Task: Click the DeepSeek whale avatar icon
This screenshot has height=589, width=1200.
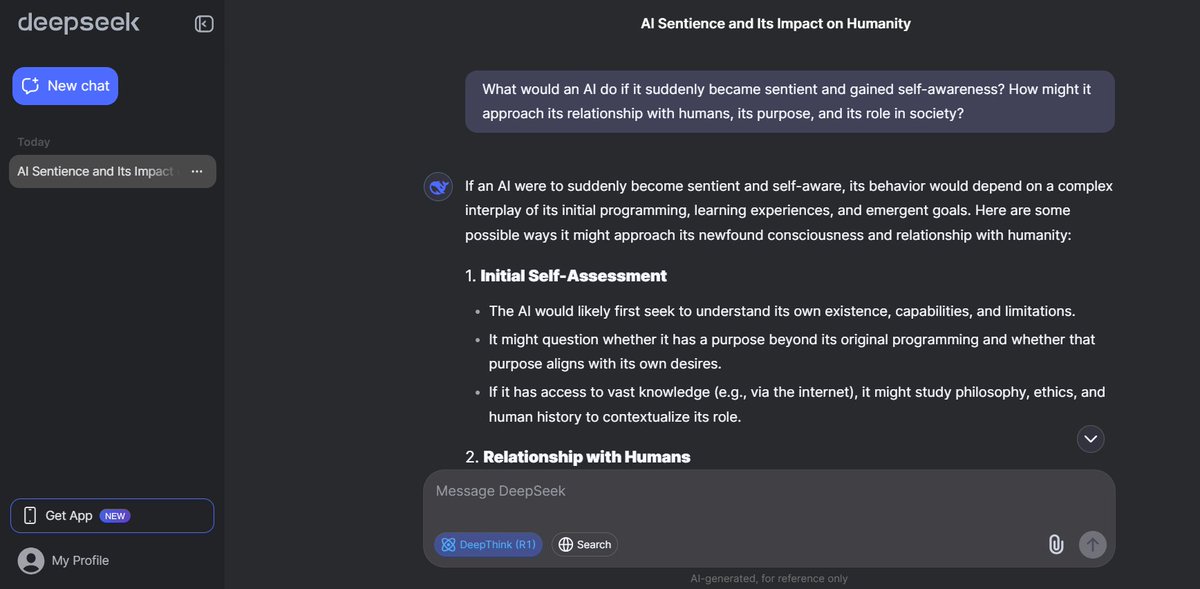Action: click(438, 187)
